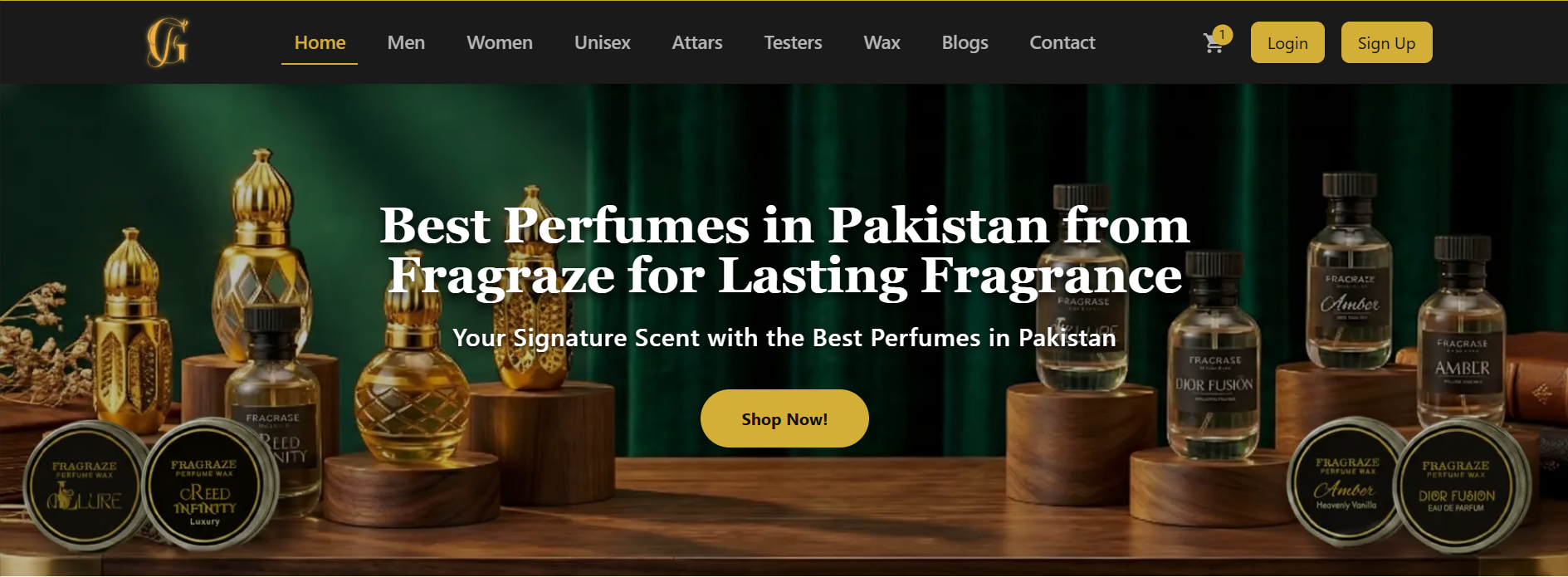Open the Women category

(x=500, y=42)
